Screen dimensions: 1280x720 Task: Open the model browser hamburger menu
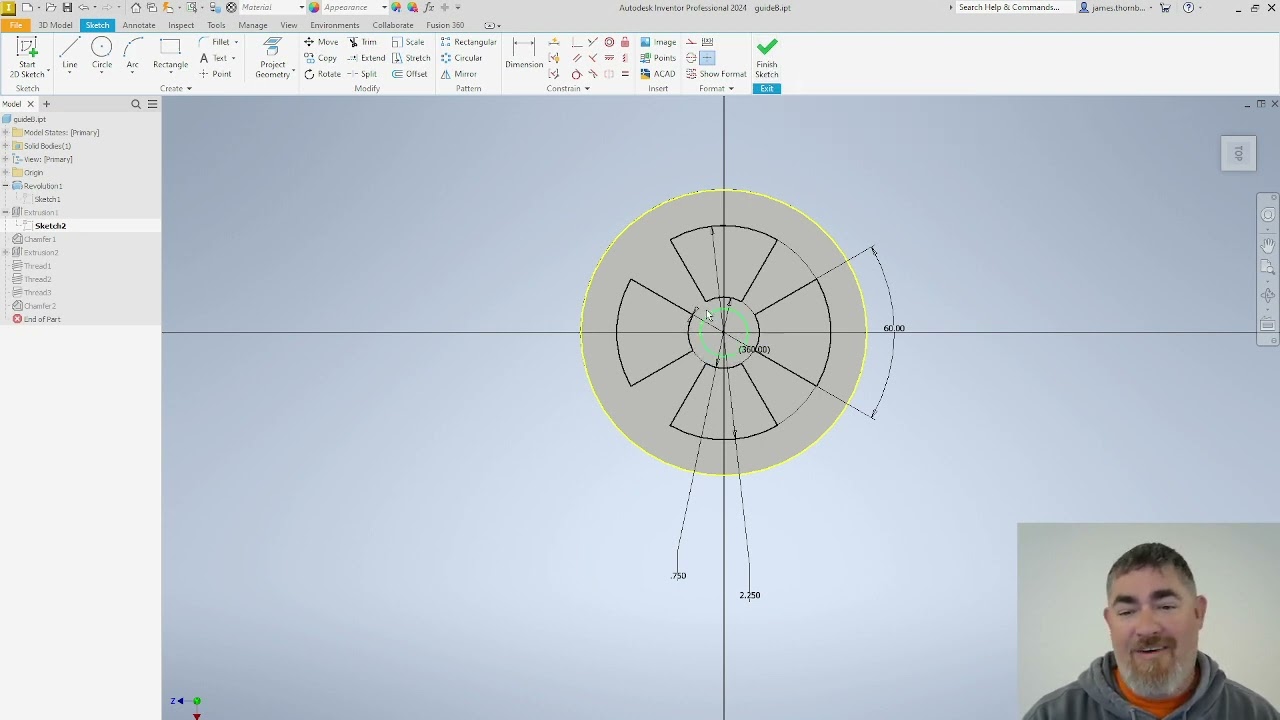pos(152,104)
